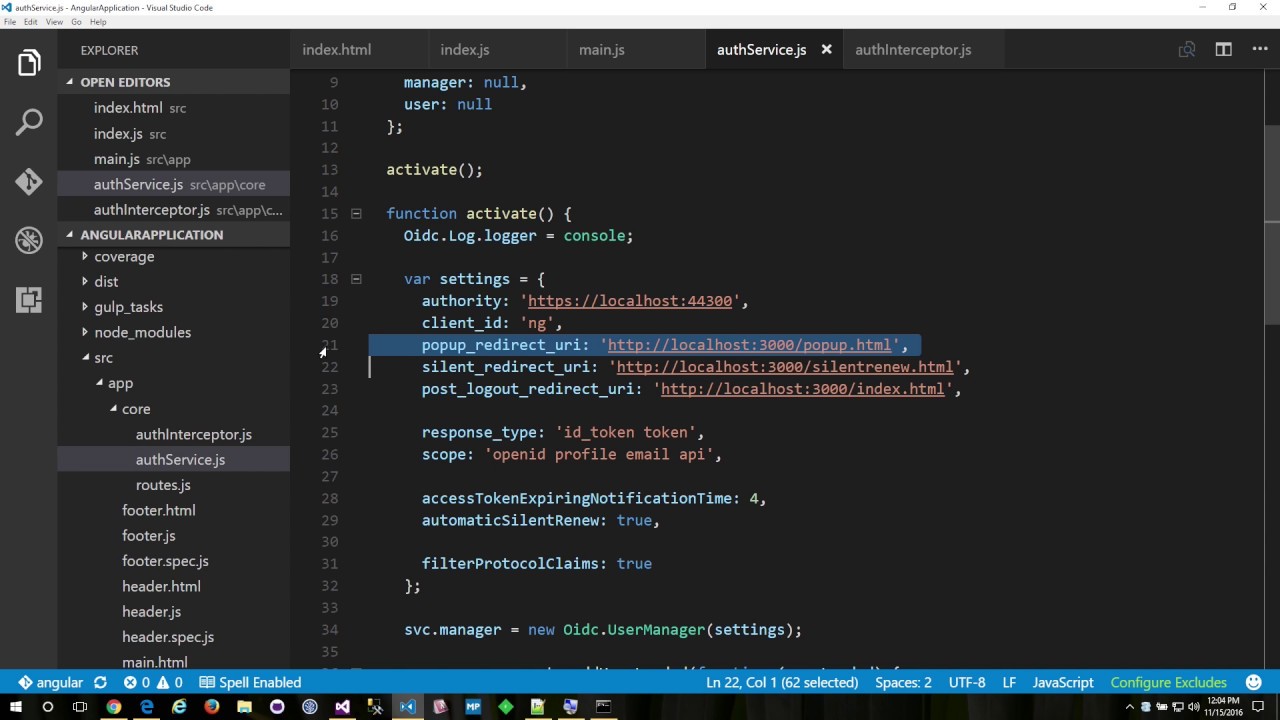This screenshot has width=1280, height=720.
Task: Change language mode JavaScript
Action: [1063, 682]
